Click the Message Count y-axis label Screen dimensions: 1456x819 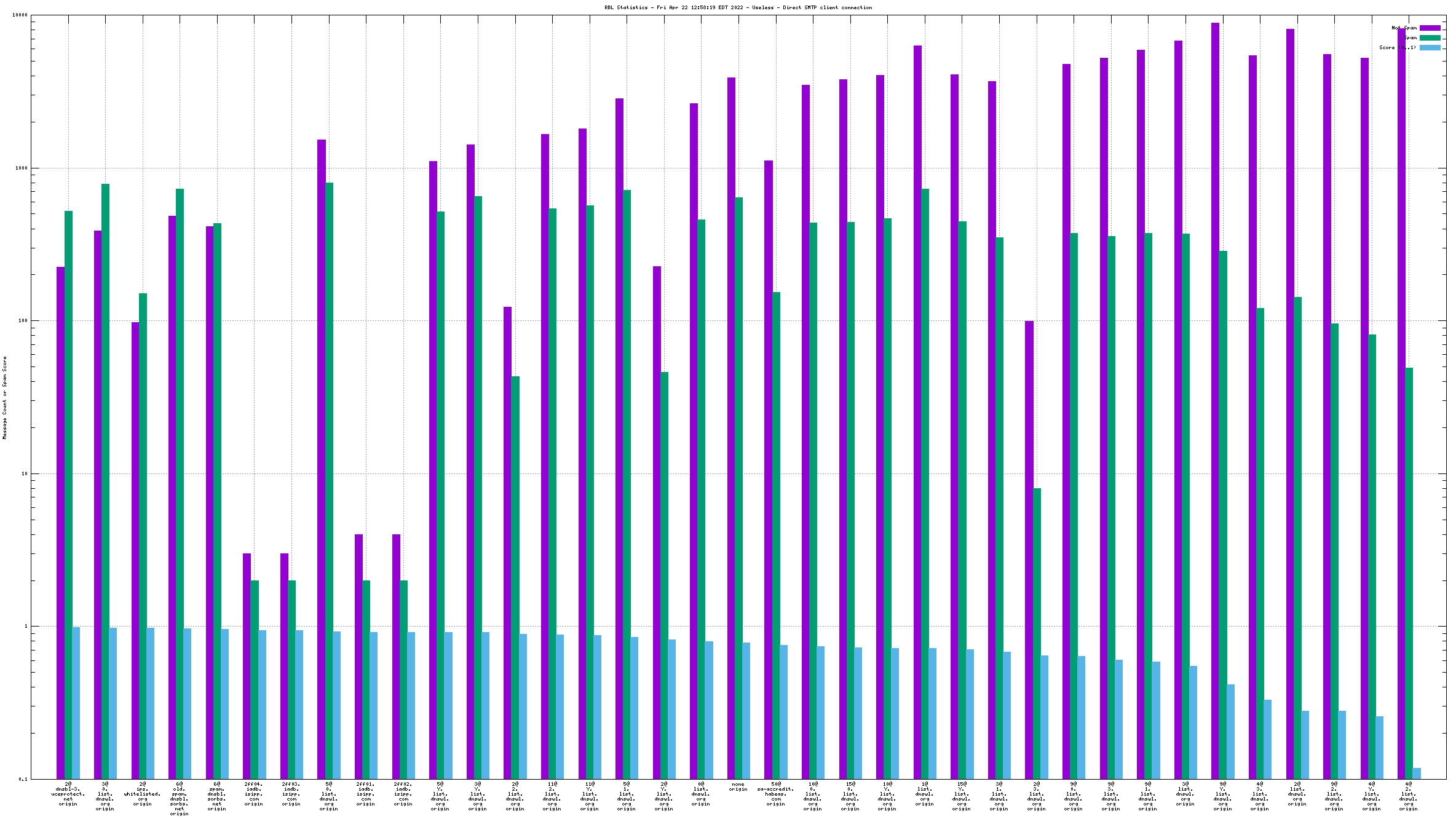tap(4, 397)
